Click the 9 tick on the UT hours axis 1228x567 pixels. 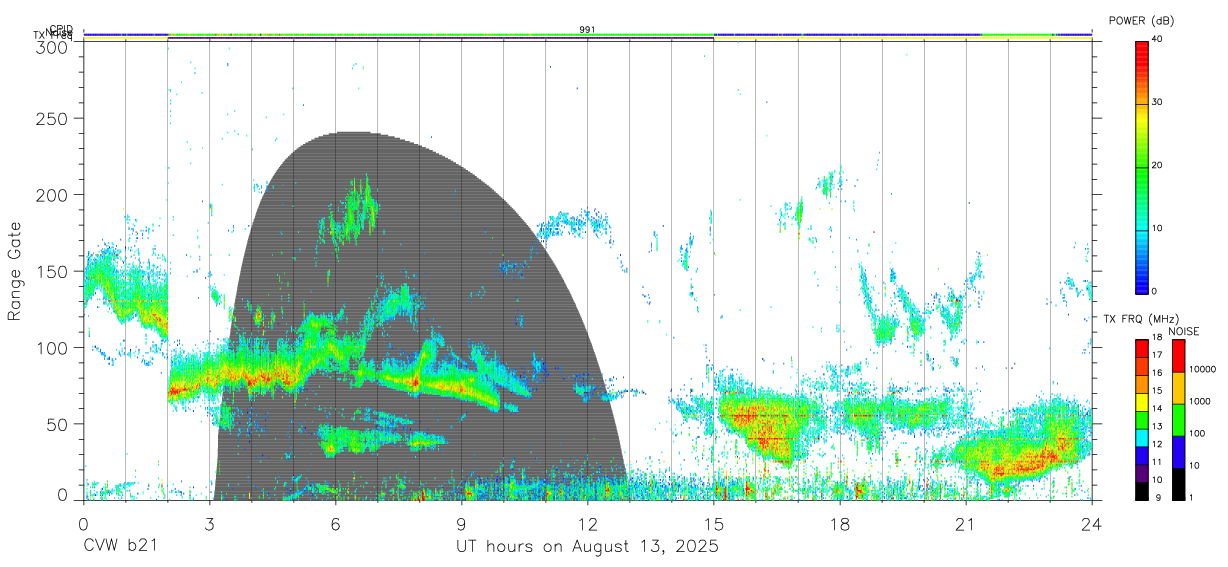tap(462, 523)
